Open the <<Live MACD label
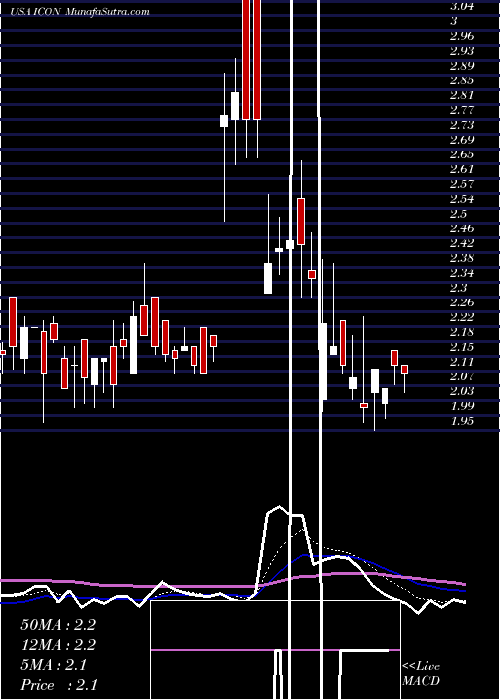Viewport: 500px width, 700px height. click(x=421, y=674)
